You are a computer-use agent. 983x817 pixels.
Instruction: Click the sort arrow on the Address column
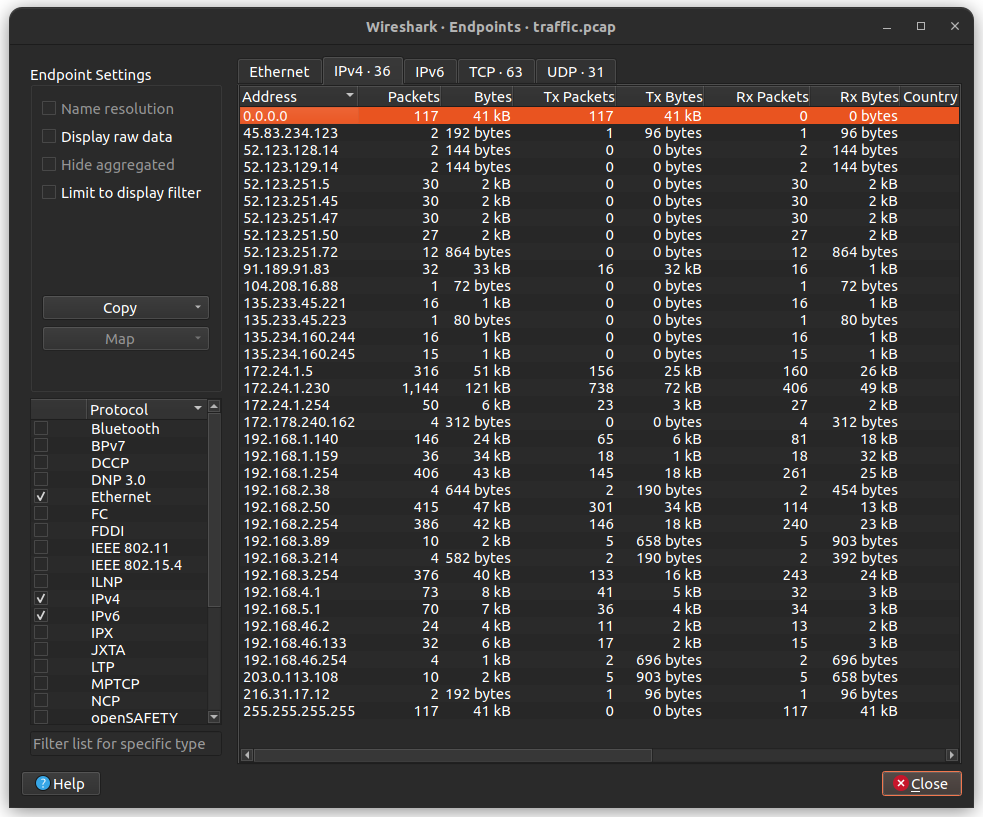click(x=350, y=96)
